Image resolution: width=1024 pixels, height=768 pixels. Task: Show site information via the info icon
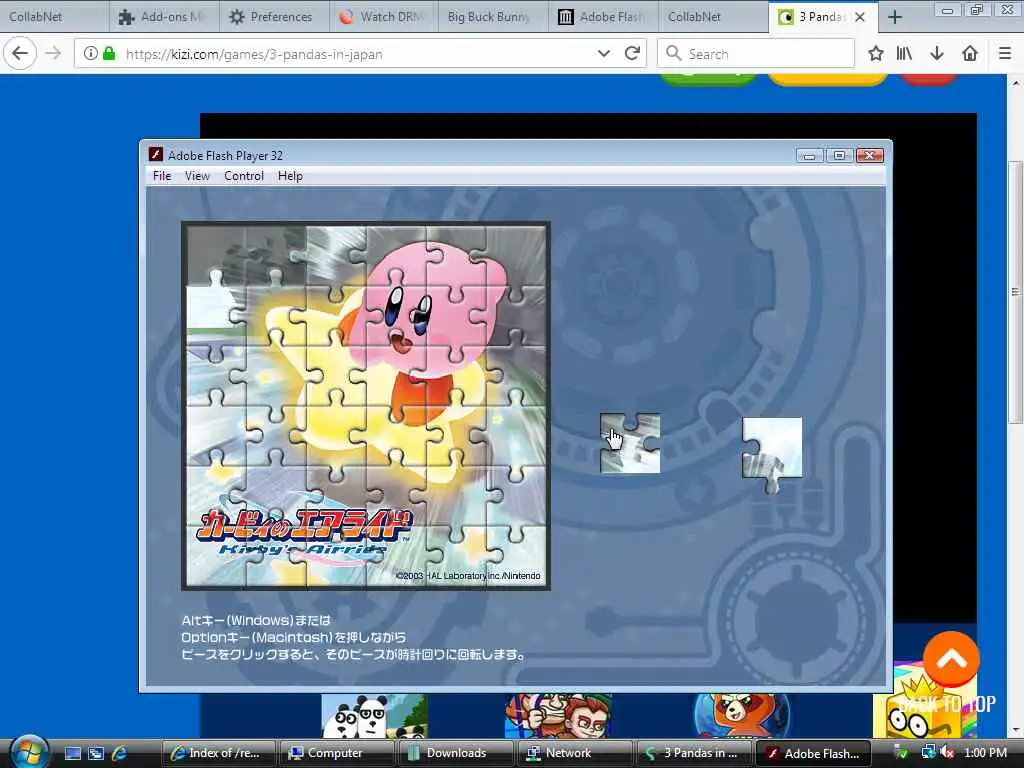(91, 54)
